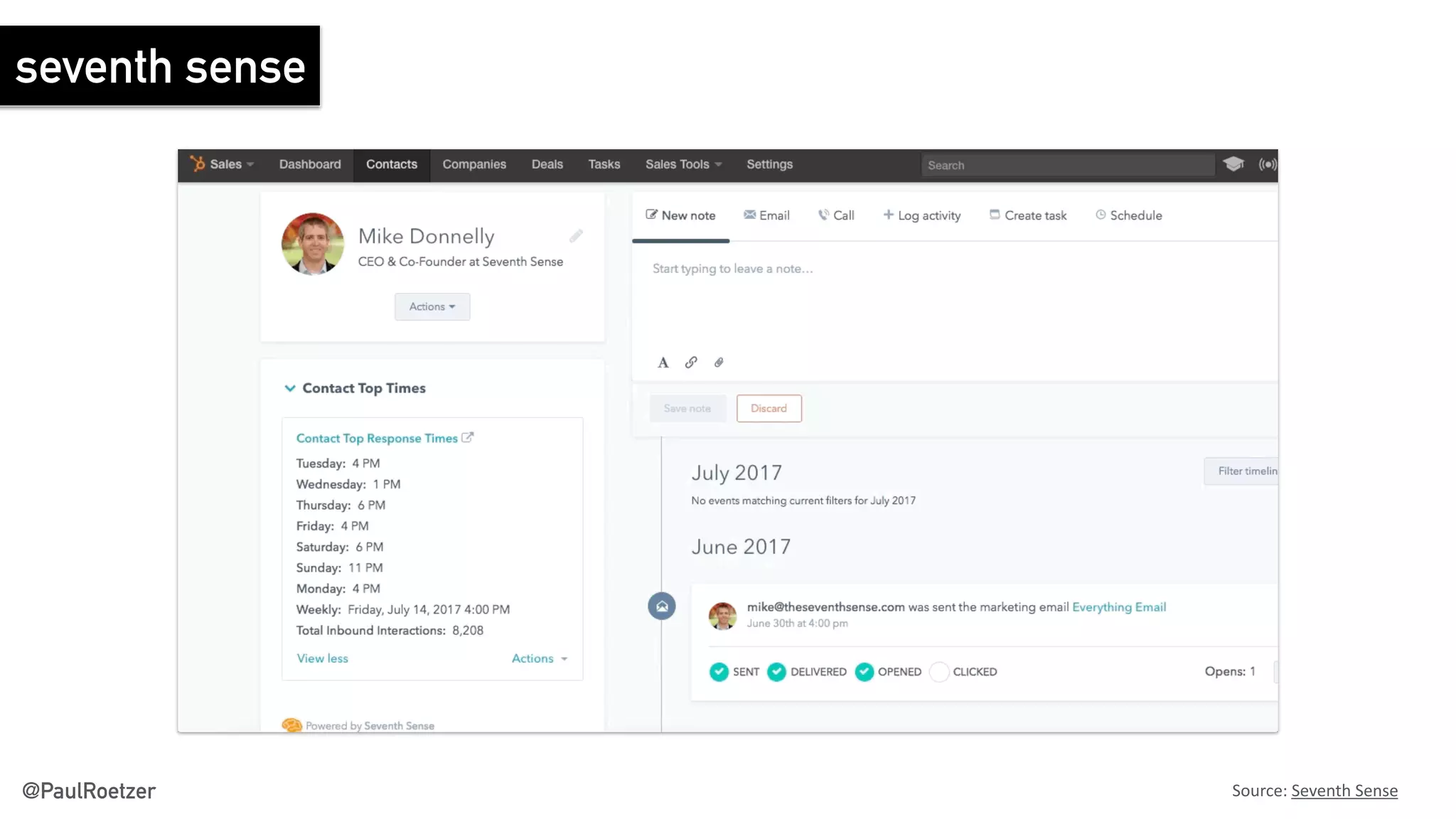Click the HubSpot sprocket logo icon
The width and height of the screenshot is (1456, 819).
tap(197, 164)
